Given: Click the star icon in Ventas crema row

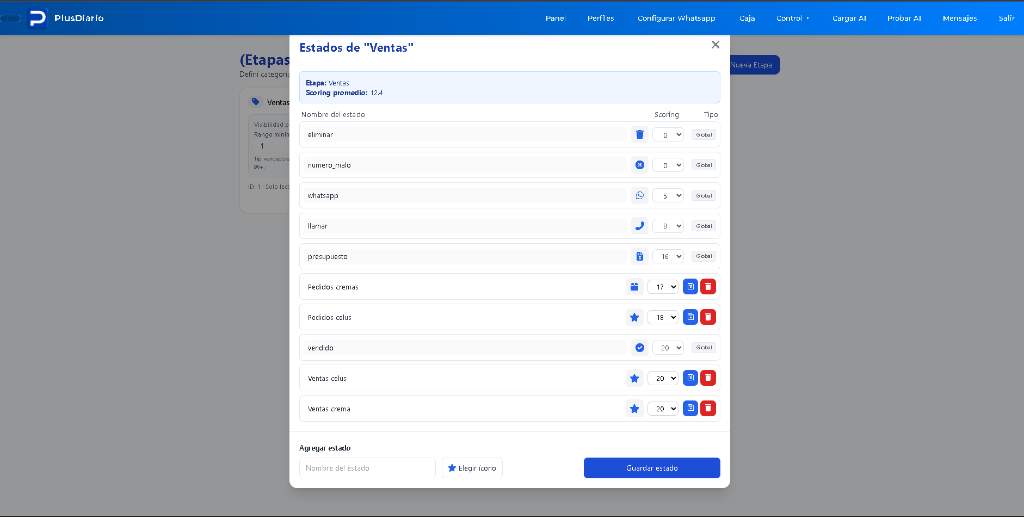Looking at the screenshot, I should [634, 409].
